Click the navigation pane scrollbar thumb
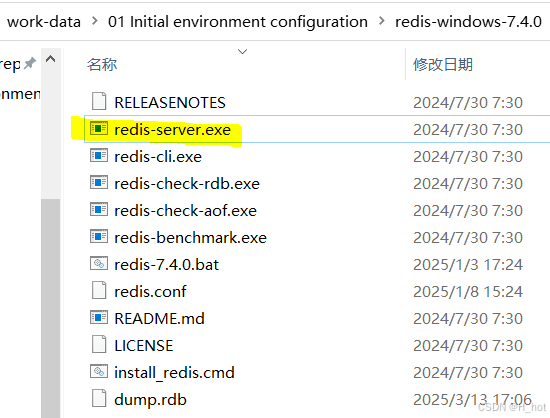 (51, 308)
